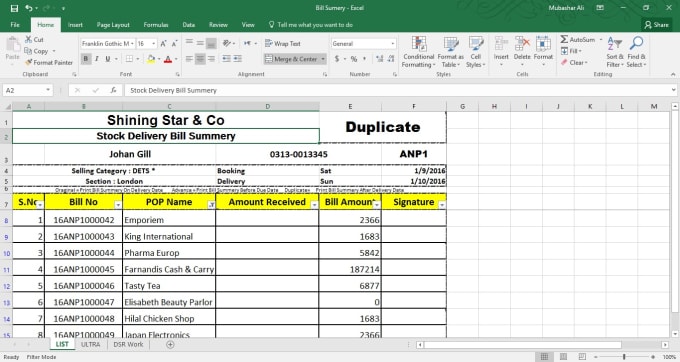Open filter dropdown on Bill No column
Screen dimensions: 680x362
coord(118,205)
